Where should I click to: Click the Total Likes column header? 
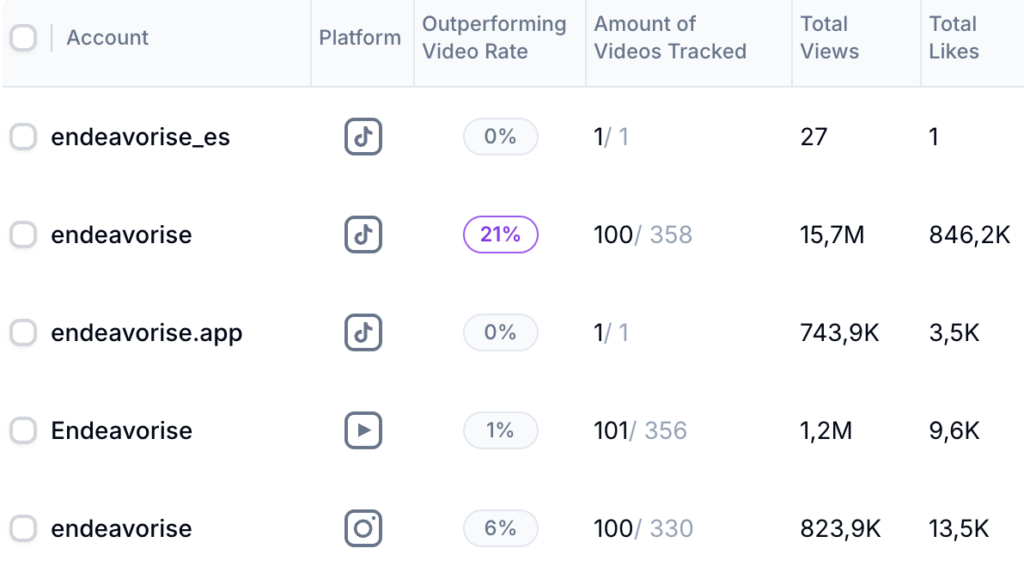[953, 38]
